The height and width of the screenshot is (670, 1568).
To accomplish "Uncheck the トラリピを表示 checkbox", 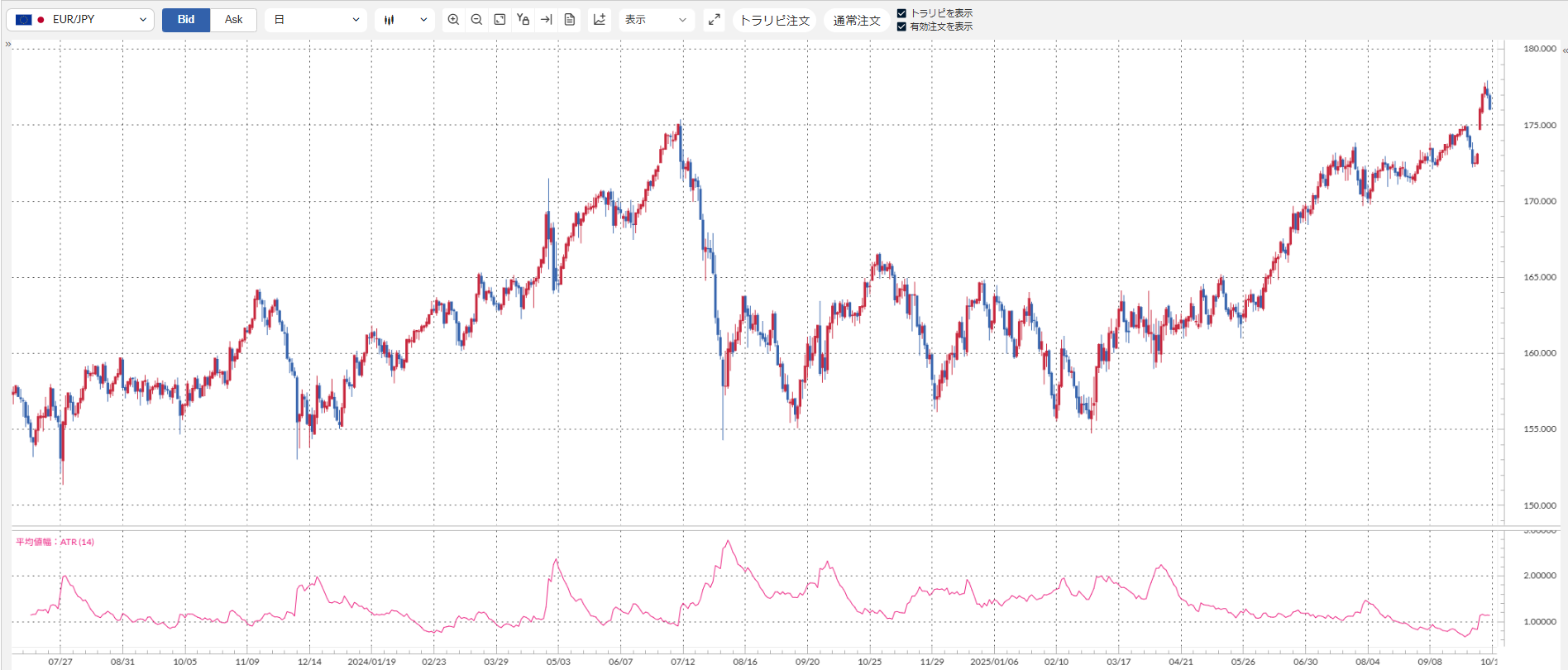I will click(x=901, y=13).
